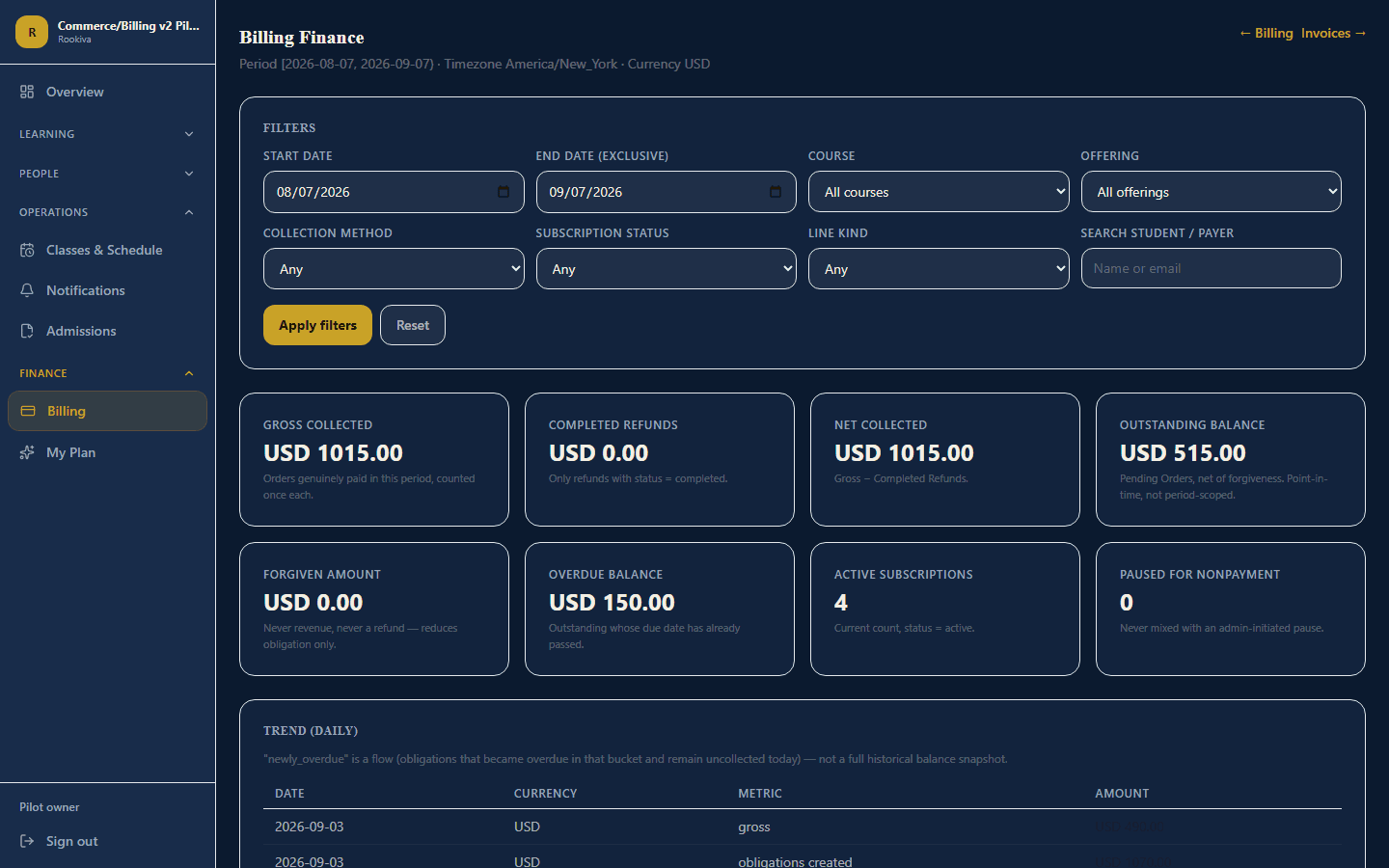1389x868 pixels.
Task: Open the All courses dropdown
Action: pos(939,192)
